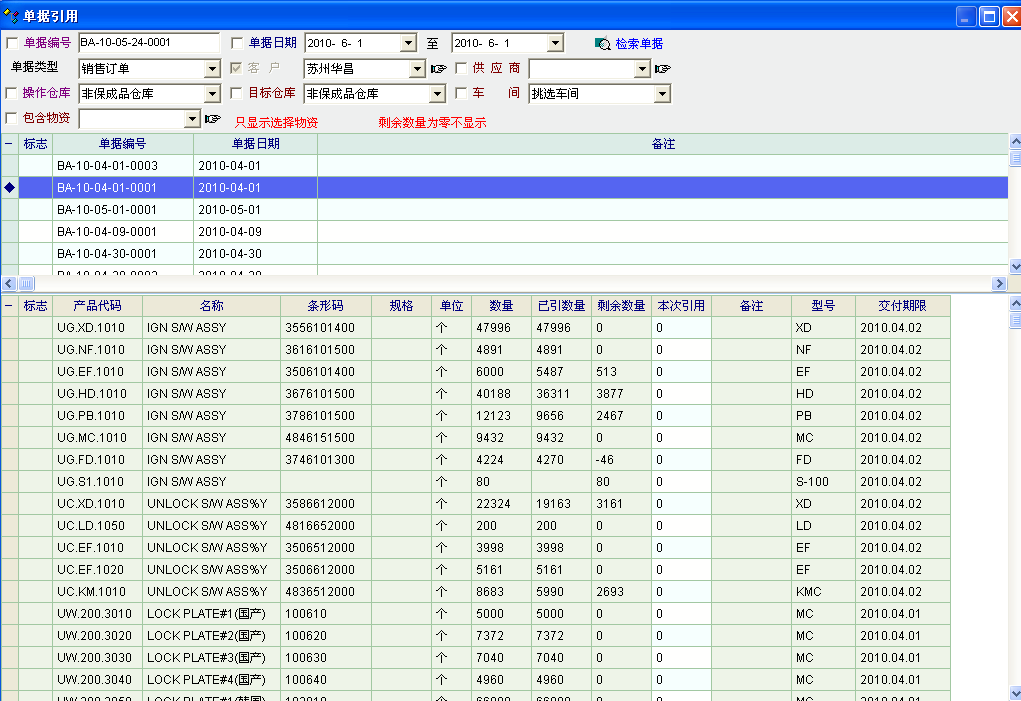Screen dimensions: 1021x701
Task: Click the upper grid horizontal scrollbar right arrow
Action: click(x=997, y=283)
